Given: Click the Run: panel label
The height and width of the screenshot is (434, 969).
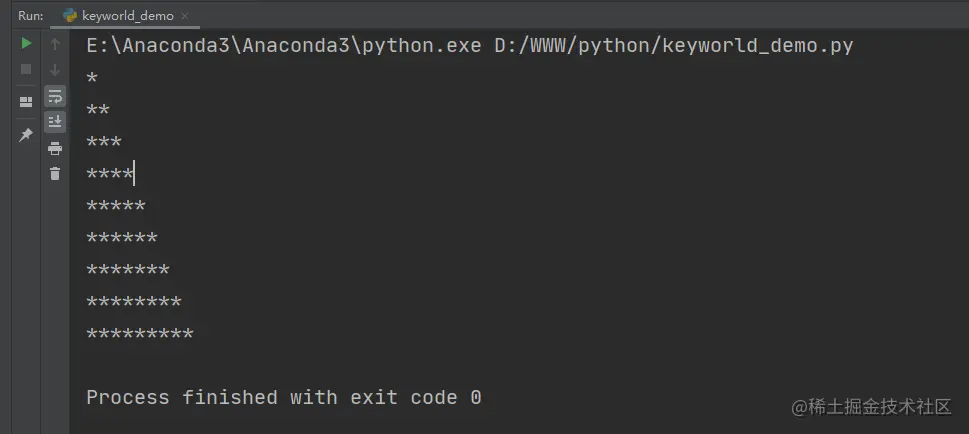Looking at the screenshot, I should click(x=30, y=15).
